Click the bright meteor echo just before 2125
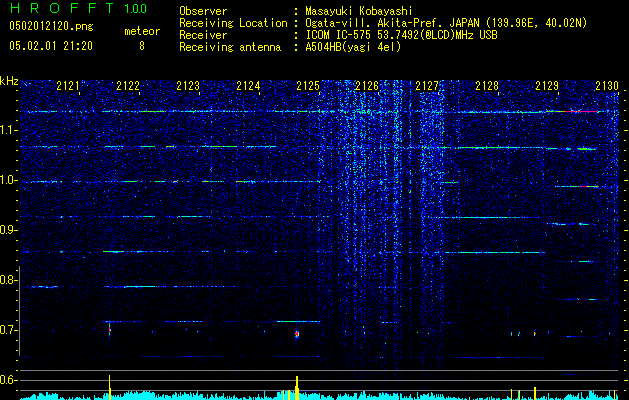 [297, 334]
